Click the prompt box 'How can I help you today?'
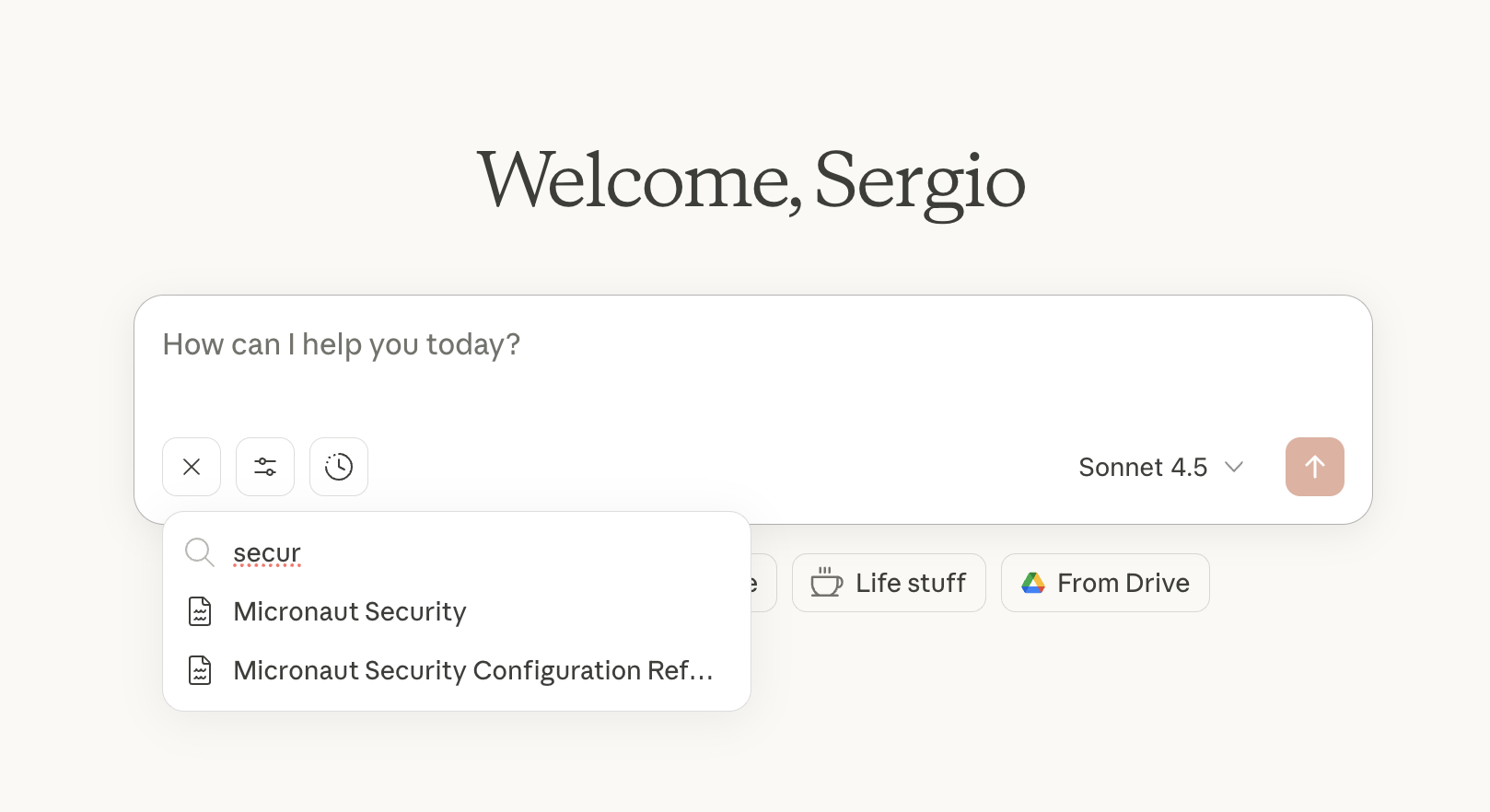The width and height of the screenshot is (1490, 812). (x=753, y=364)
